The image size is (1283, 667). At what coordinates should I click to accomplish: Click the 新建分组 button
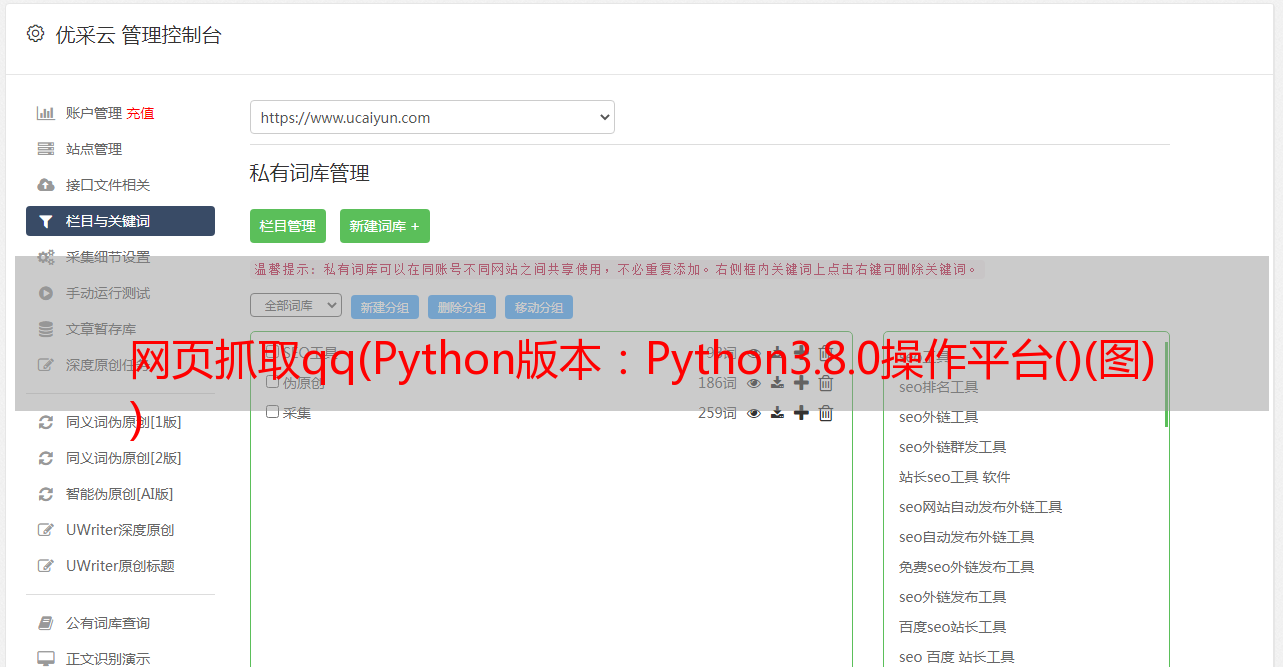pyautogui.click(x=385, y=307)
